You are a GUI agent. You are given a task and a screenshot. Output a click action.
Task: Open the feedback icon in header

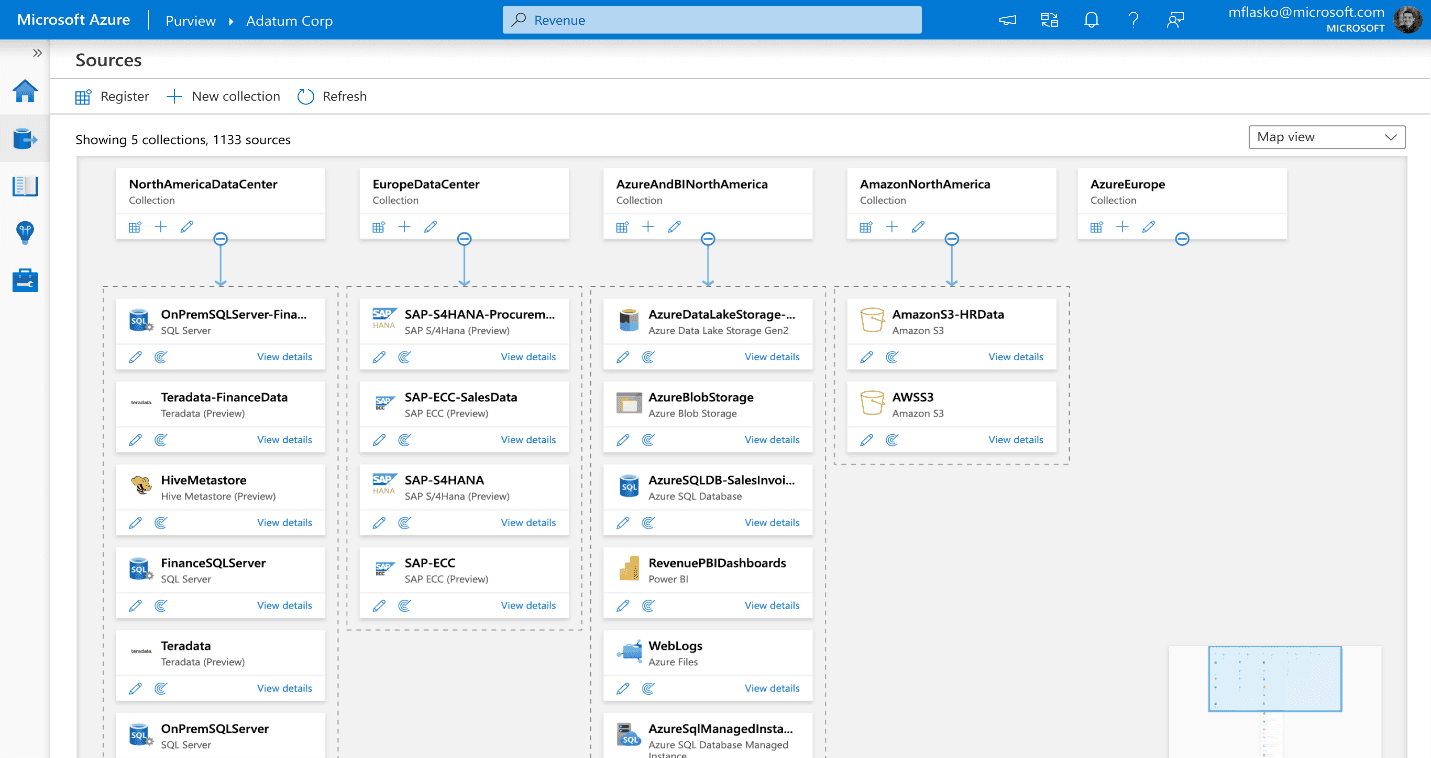coord(1175,20)
